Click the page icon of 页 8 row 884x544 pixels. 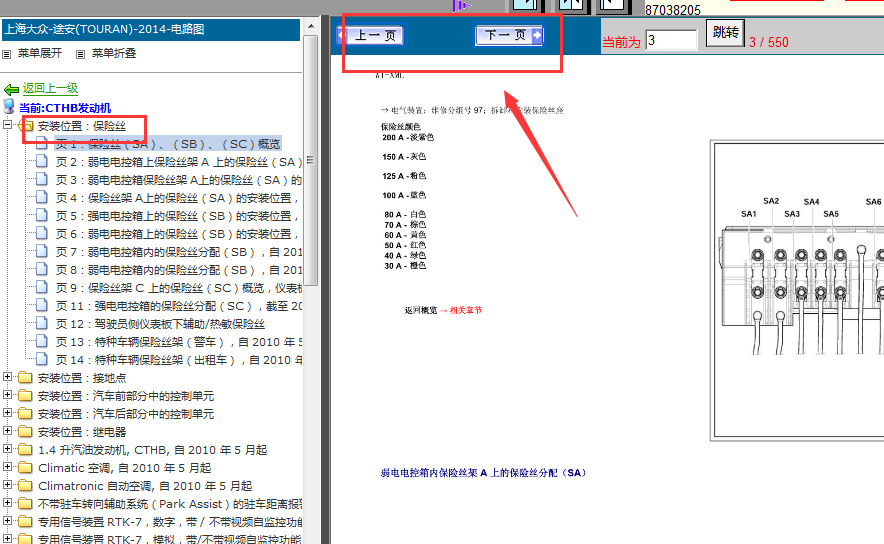pyautogui.click(x=42, y=269)
